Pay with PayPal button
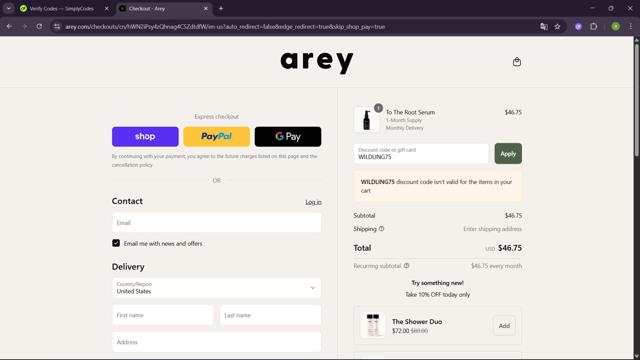 (x=216, y=136)
